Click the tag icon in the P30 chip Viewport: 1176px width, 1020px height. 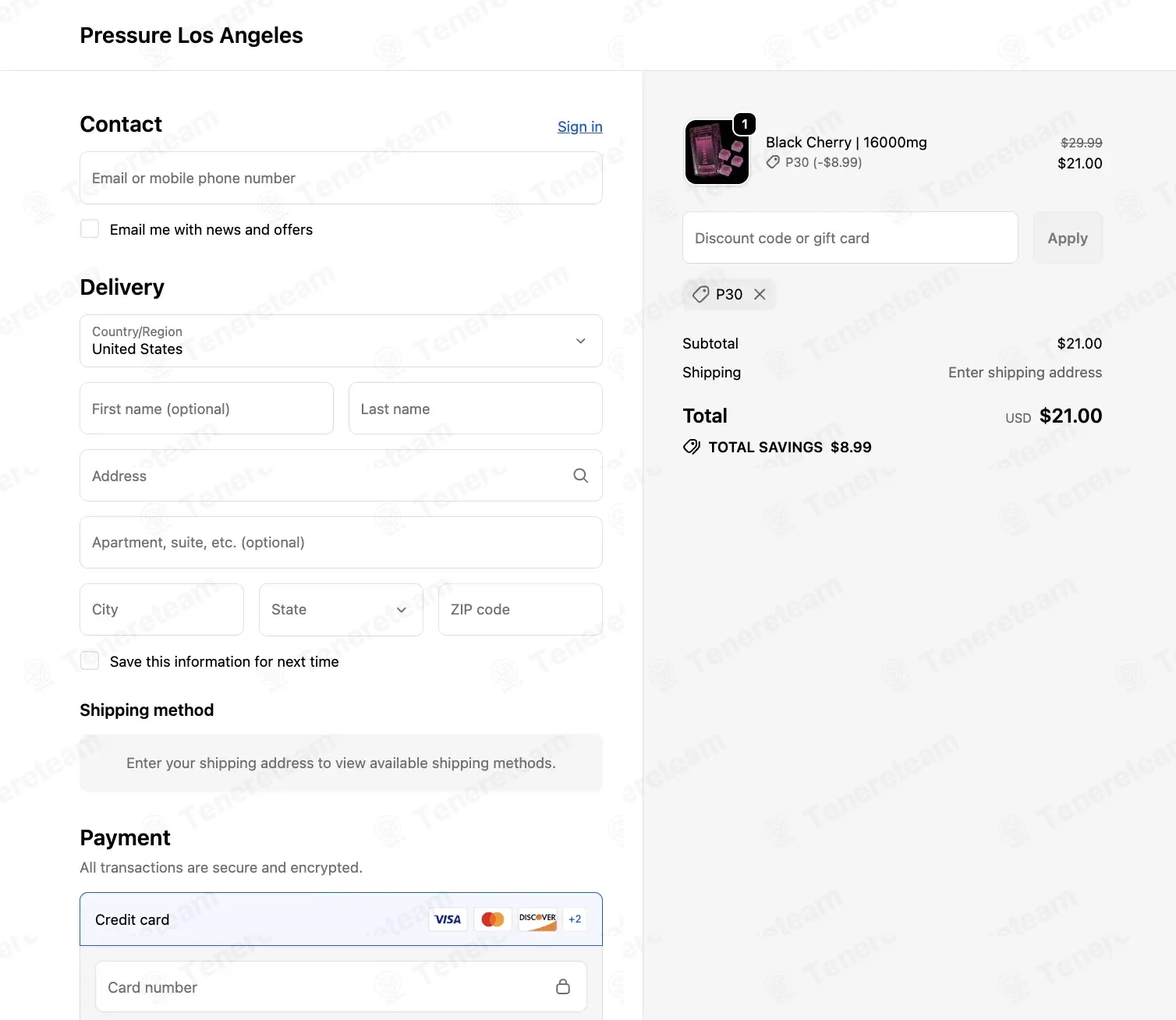coord(701,294)
